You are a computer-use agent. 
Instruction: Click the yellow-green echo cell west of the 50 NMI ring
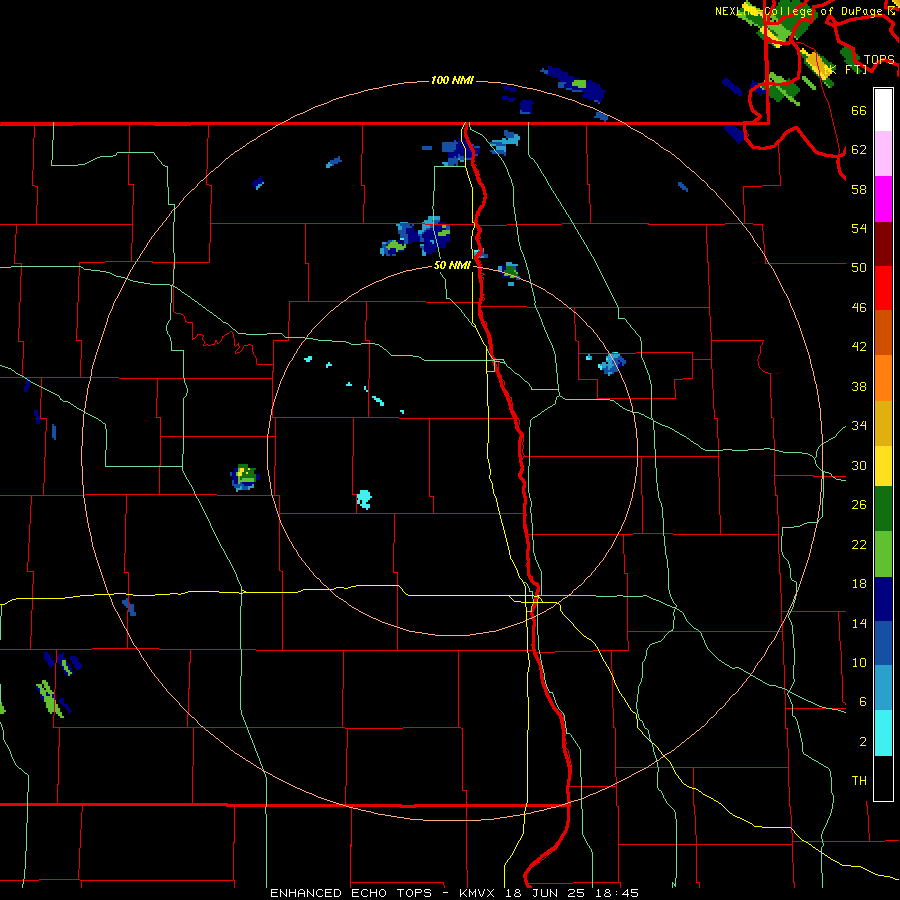click(x=245, y=477)
